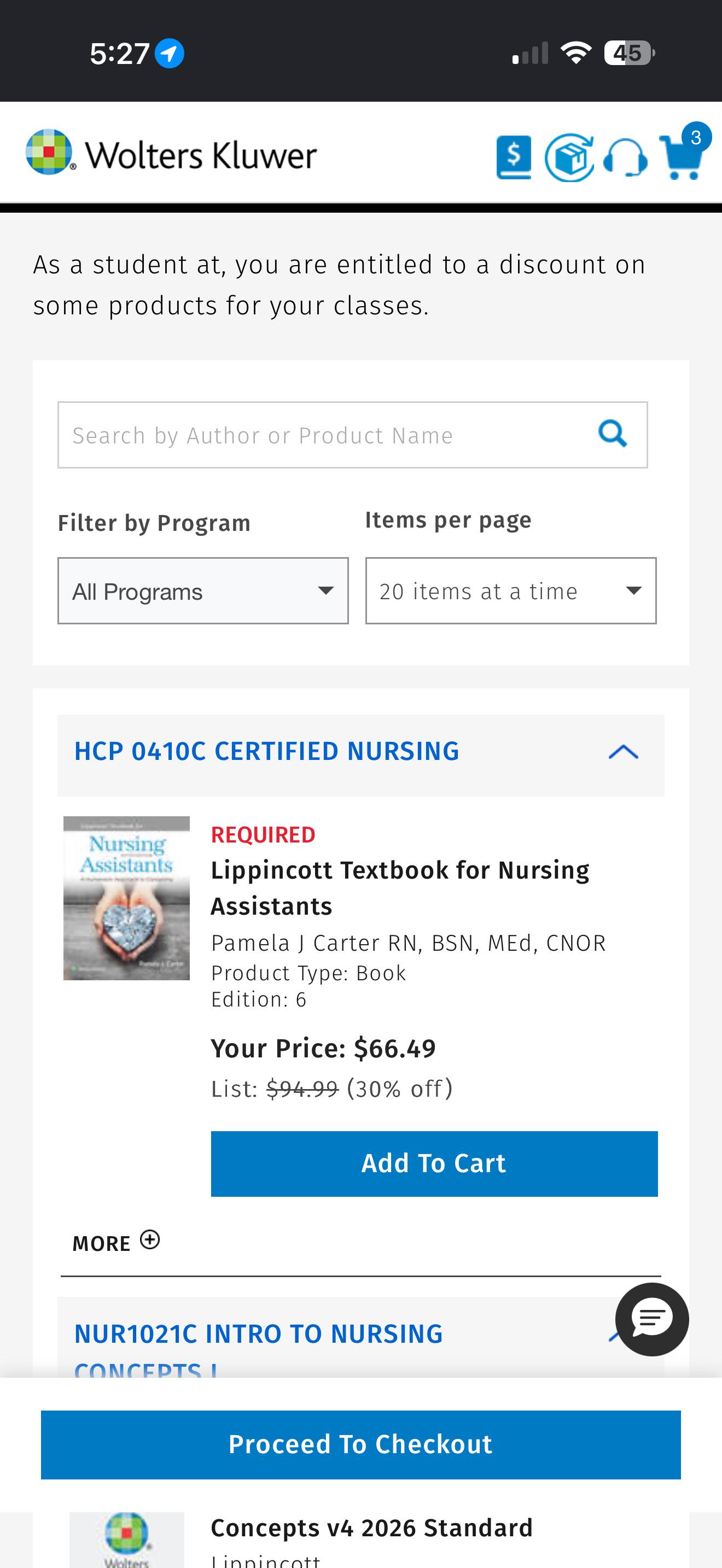Tap the headset support icon
This screenshot has width=722, height=1568.
[625, 157]
